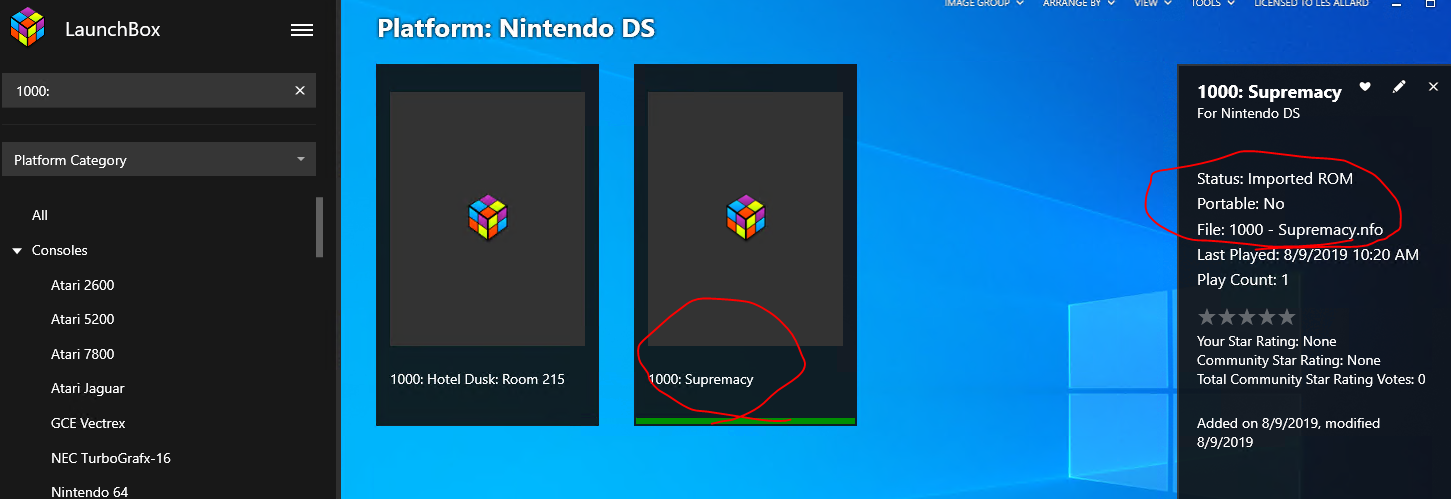Select Nintendo 64 platform
Image resolution: width=1451 pixels, height=499 pixels.
(89, 491)
